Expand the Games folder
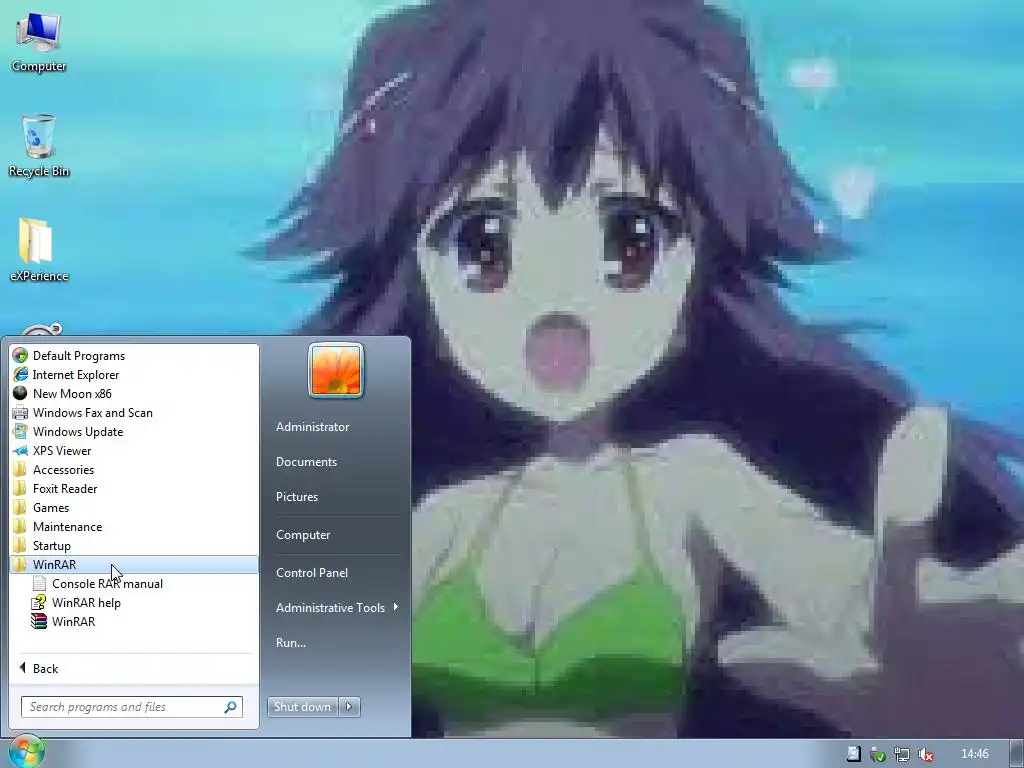The height and width of the screenshot is (768, 1024). pos(134,507)
